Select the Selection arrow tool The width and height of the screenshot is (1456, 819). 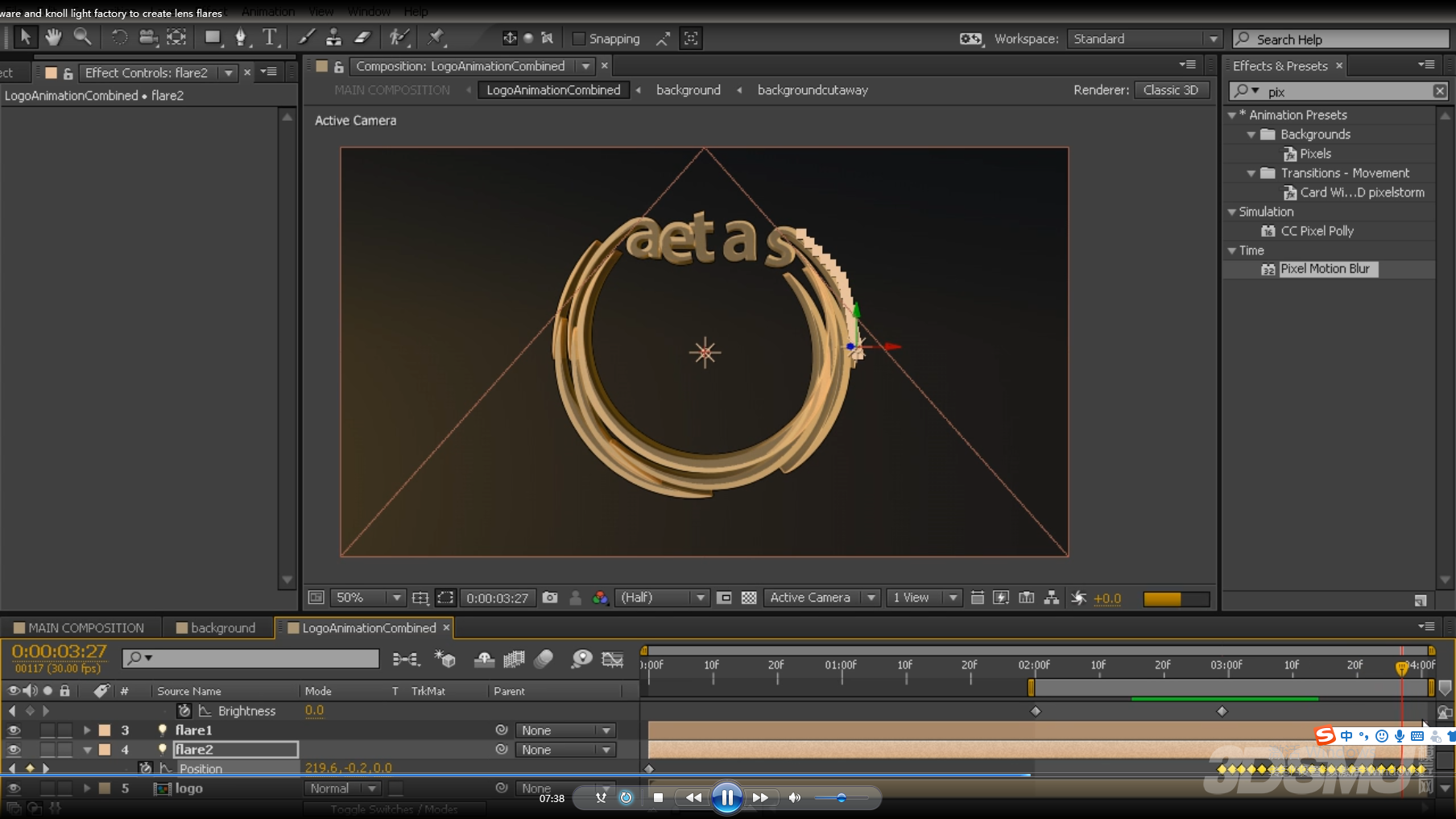click(25, 37)
